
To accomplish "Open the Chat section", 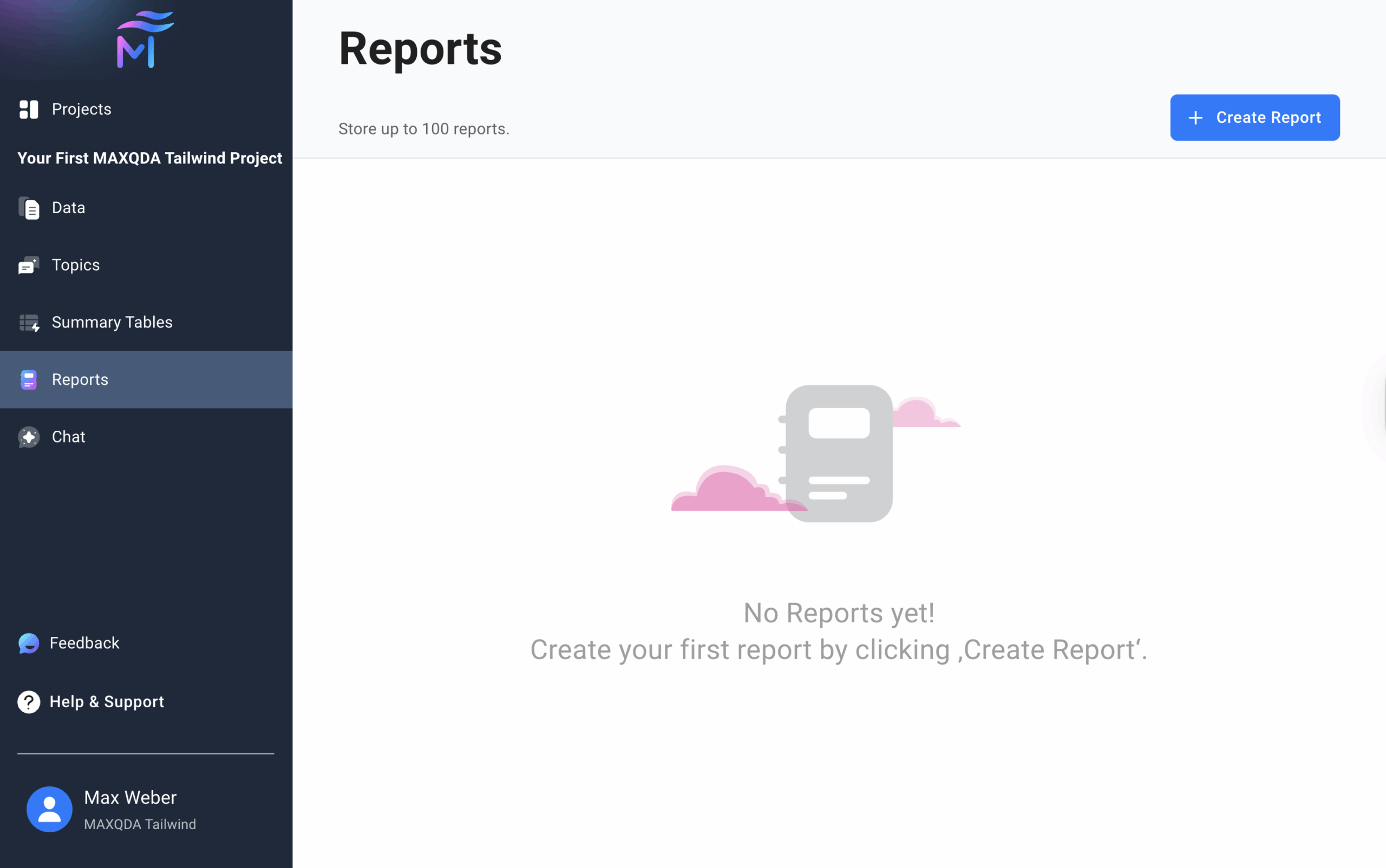I will coord(68,437).
